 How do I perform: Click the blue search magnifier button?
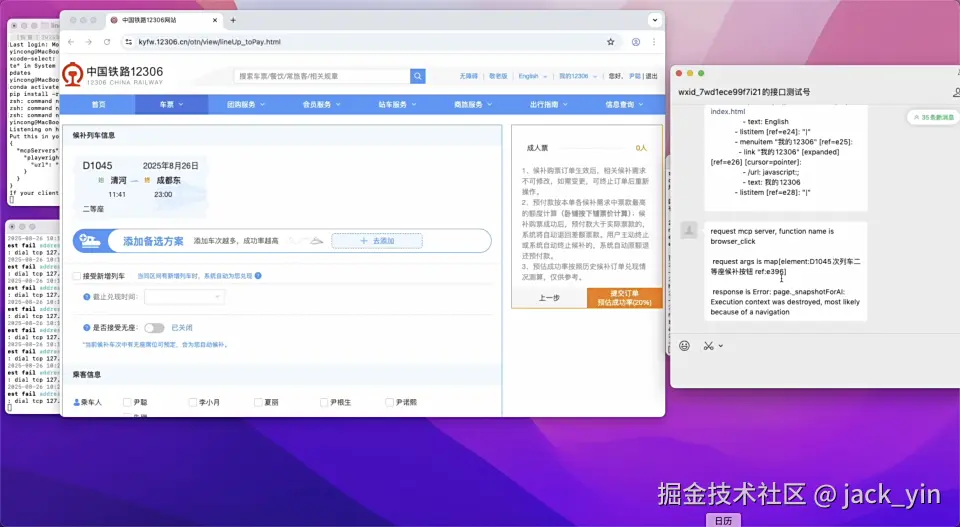[x=418, y=76]
